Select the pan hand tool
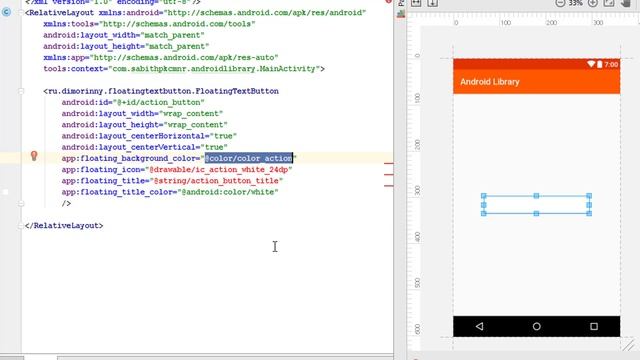640x360 pixels. 626,3
